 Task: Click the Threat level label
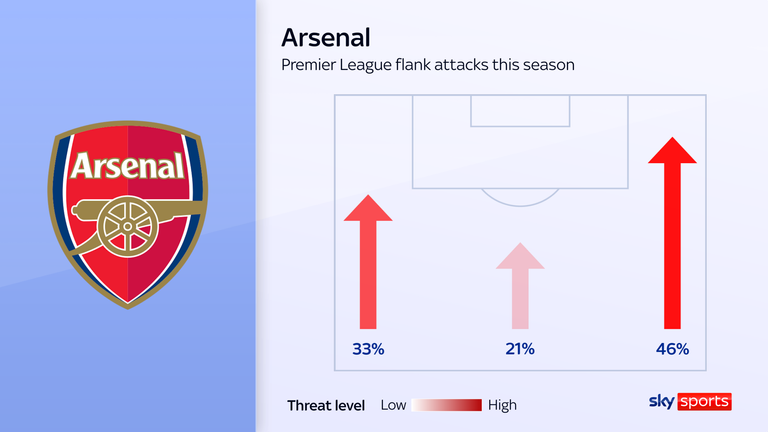point(324,405)
